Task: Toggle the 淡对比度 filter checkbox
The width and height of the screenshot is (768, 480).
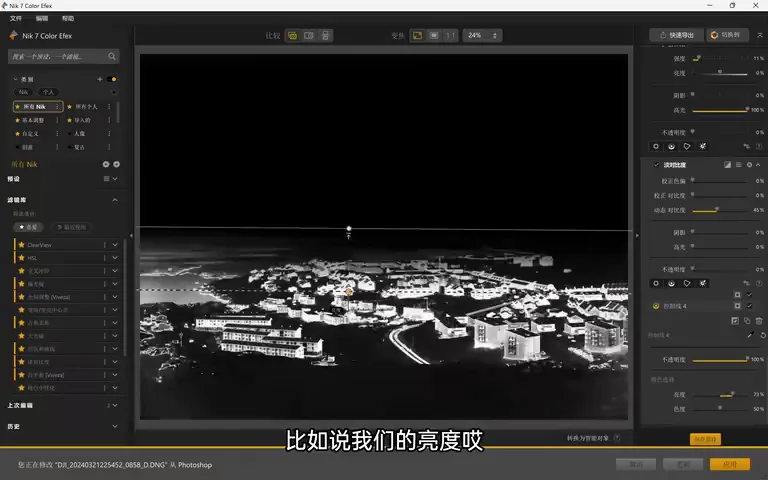Action: (656, 165)
